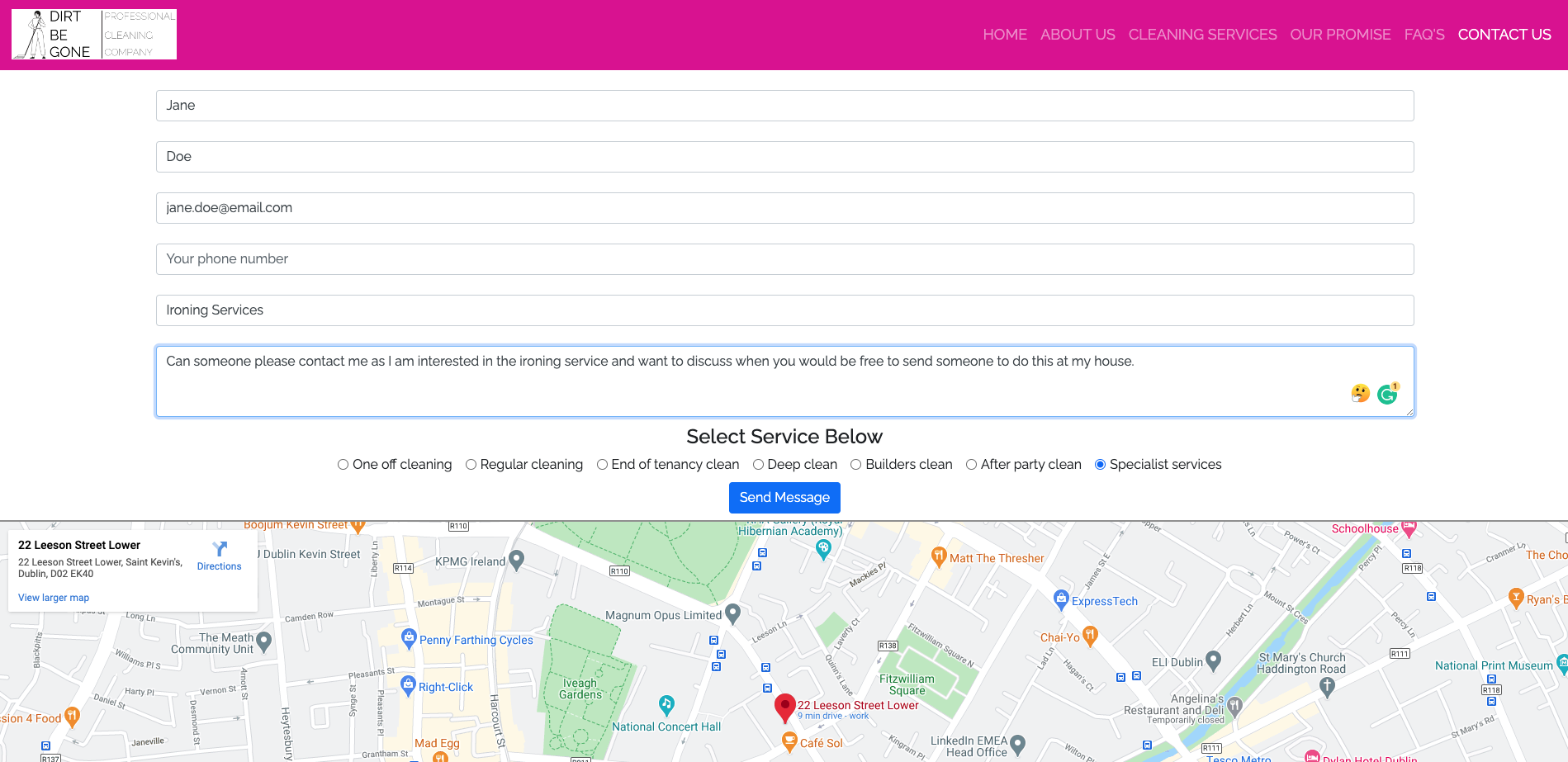Focus the Your phone number field
Viewport: 1568px width, 762px height.
pyautogui.click(x=784, y=259)
